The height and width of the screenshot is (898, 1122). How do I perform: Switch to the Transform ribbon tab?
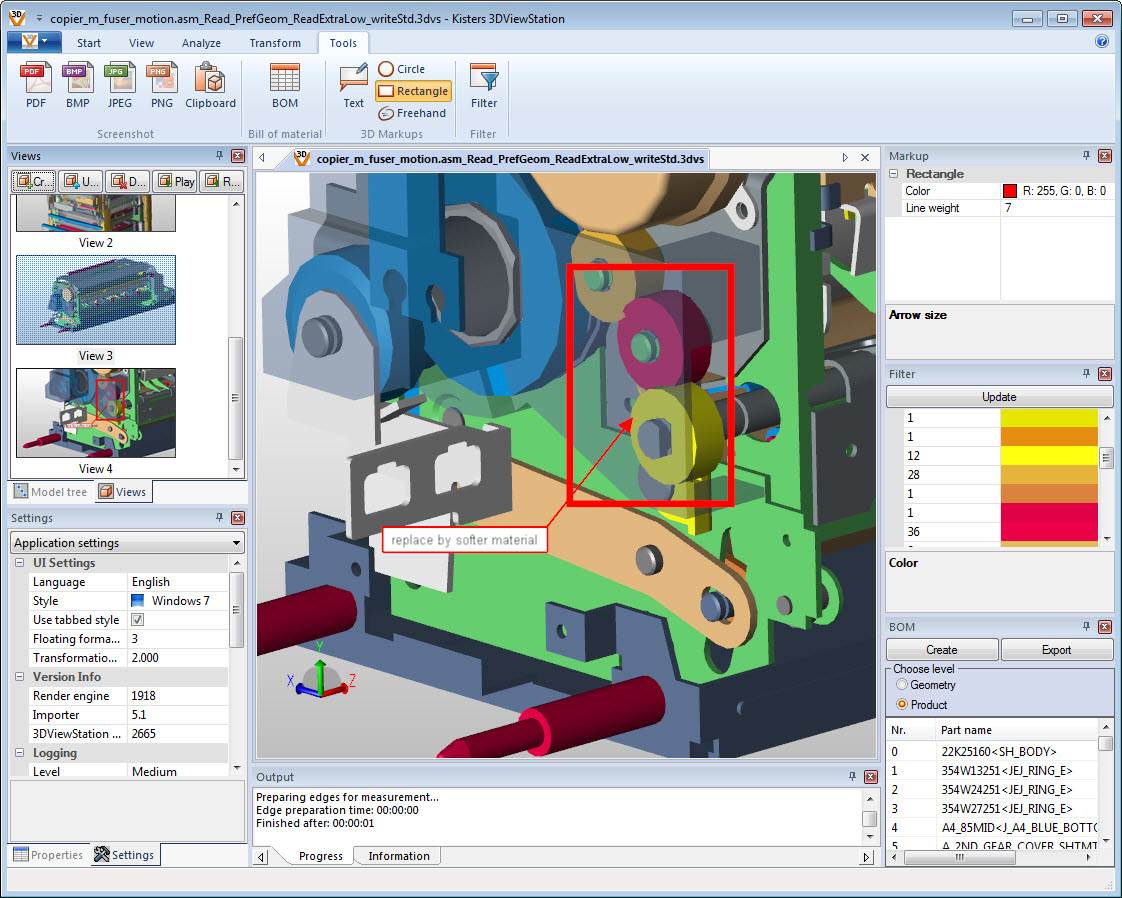pos(275,43)
